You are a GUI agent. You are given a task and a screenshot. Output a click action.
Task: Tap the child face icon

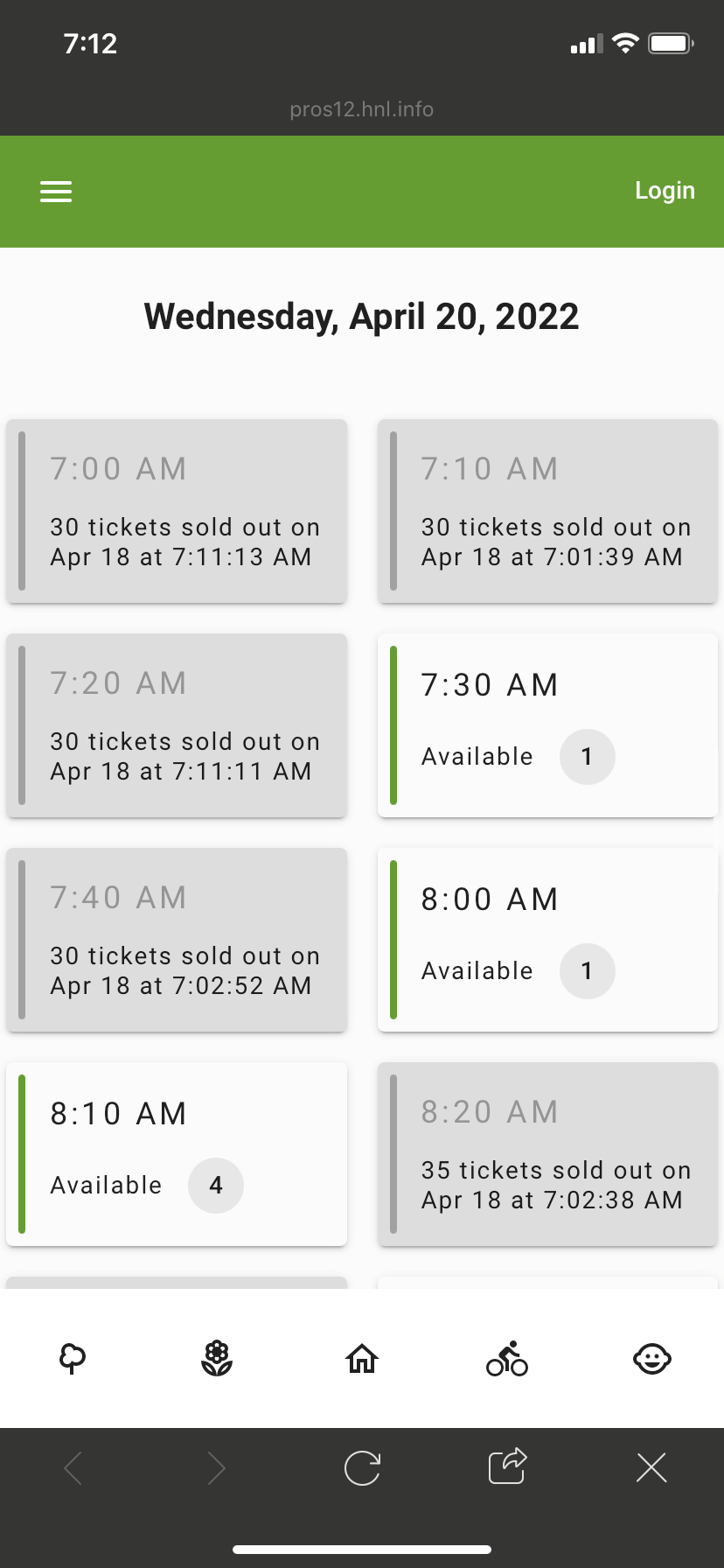click(651, 1359)
